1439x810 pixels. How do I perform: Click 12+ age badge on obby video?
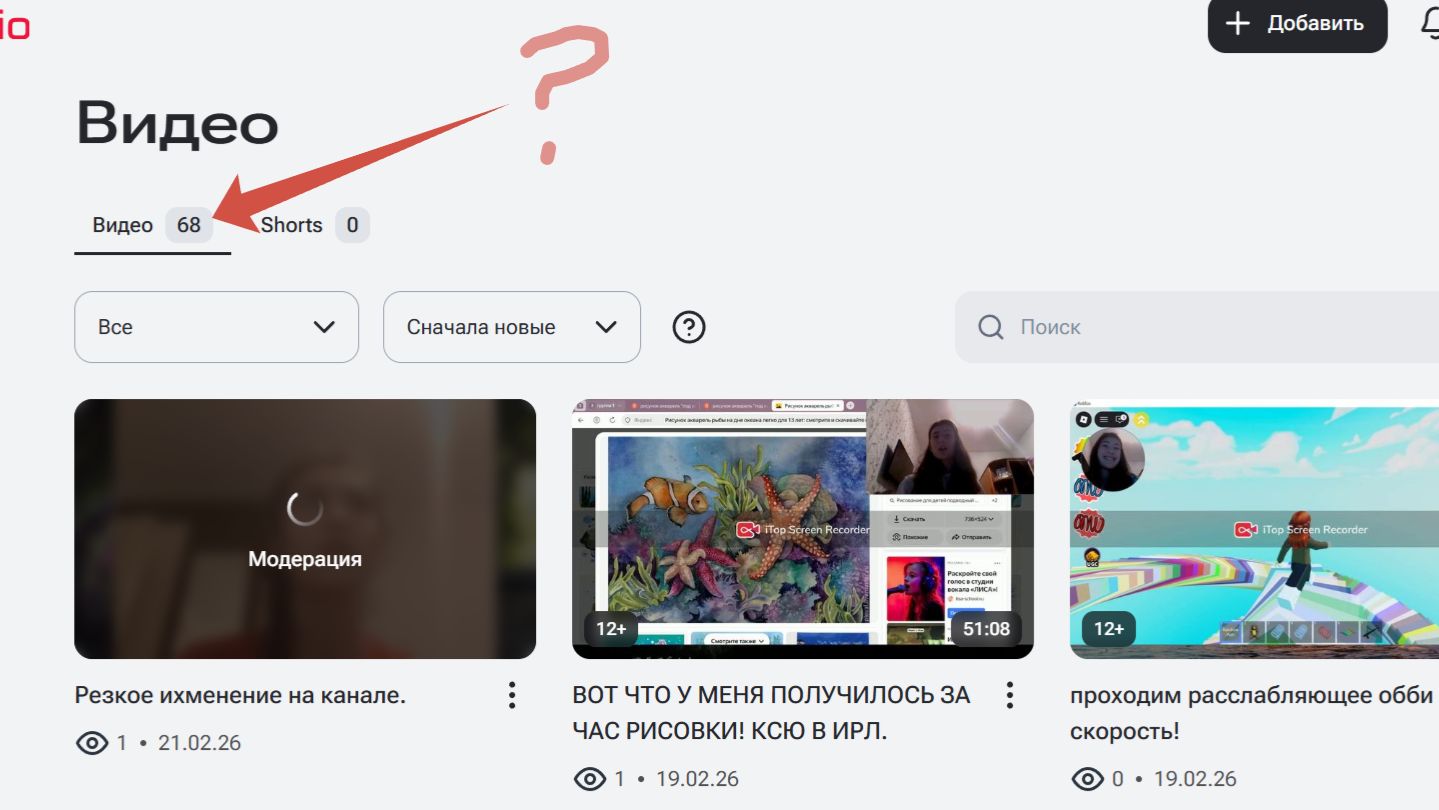pyautogui.click(x=1109, y=629)
